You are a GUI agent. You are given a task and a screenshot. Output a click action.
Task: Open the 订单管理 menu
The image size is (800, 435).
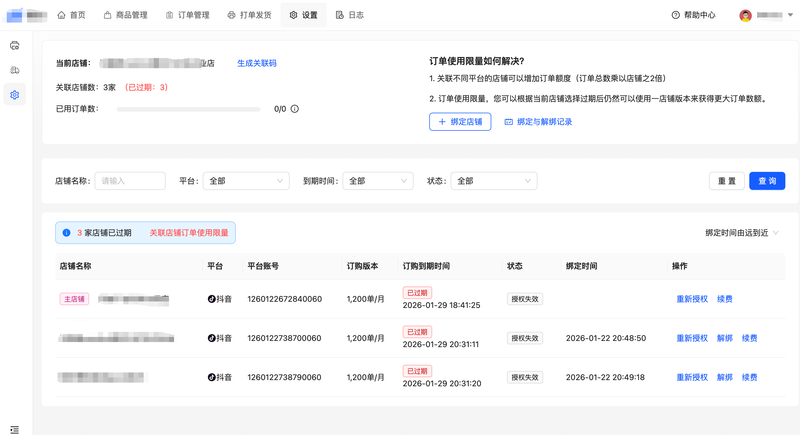click(x=187, y=15)
